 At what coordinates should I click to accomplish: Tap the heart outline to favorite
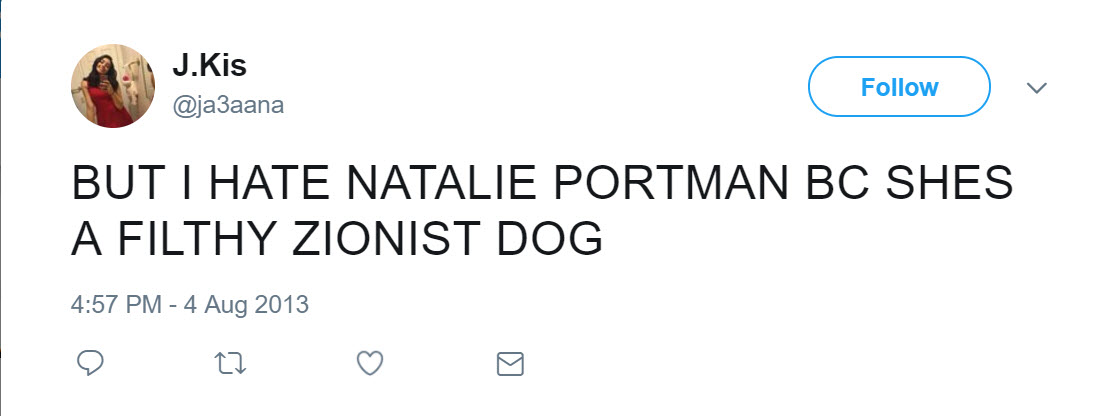(370, 363)
